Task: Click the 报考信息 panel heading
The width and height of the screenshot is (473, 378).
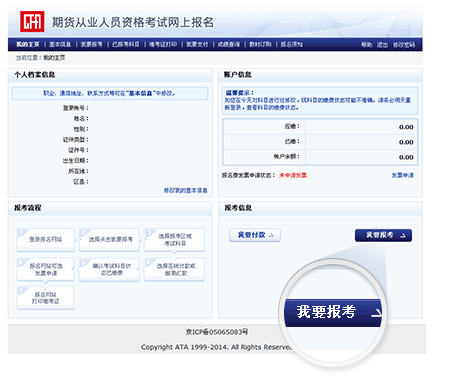Action: point(238,208)
